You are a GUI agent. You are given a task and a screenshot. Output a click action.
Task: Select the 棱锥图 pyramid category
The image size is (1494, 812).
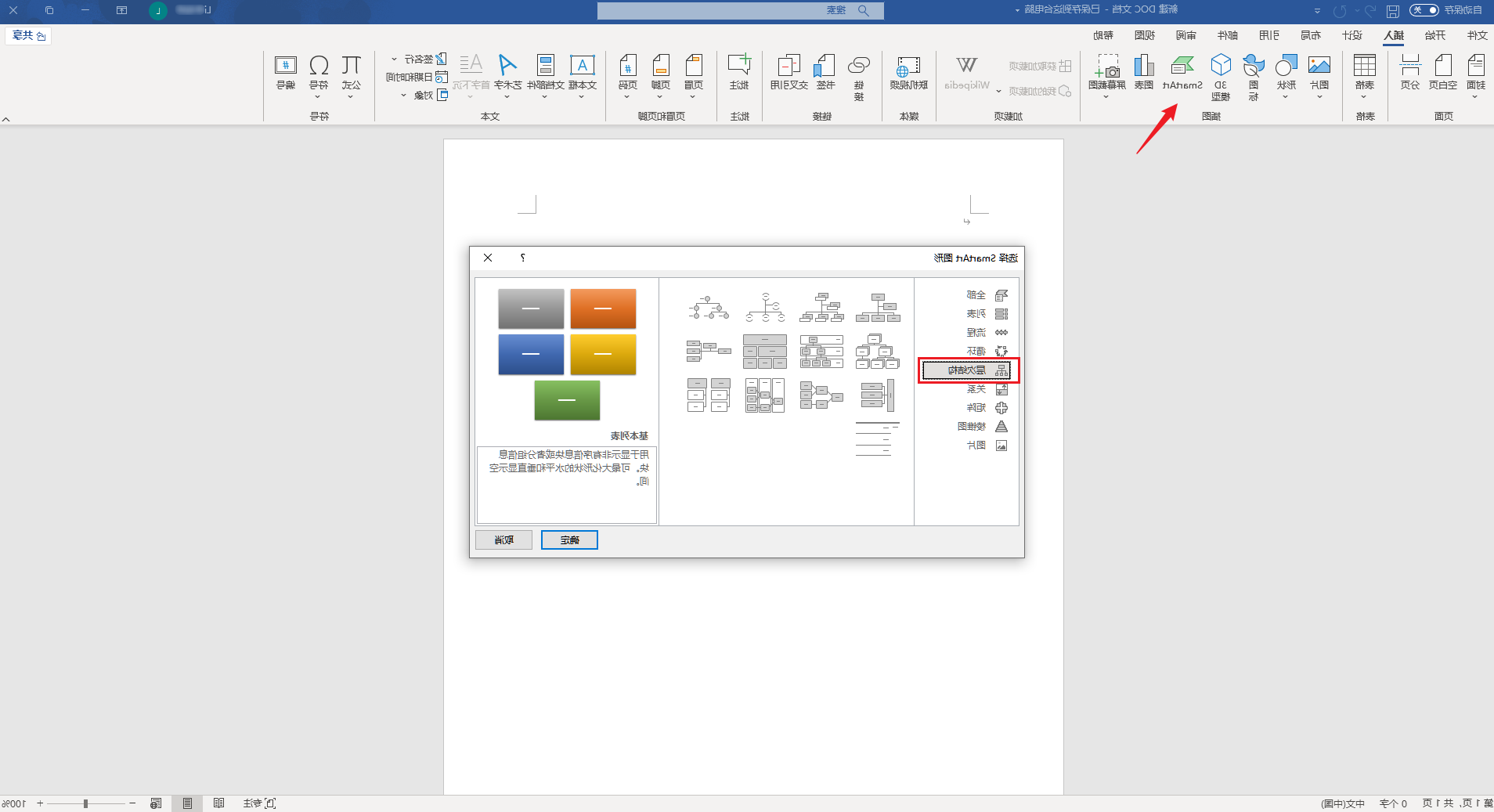[x=982, y=427]
